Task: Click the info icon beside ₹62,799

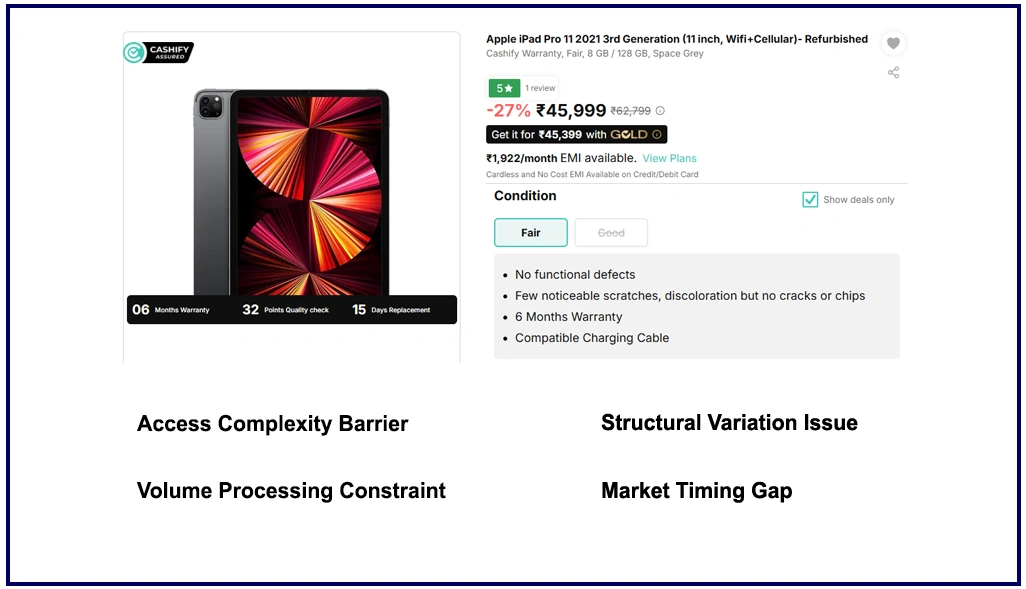Action: point(660,111)
